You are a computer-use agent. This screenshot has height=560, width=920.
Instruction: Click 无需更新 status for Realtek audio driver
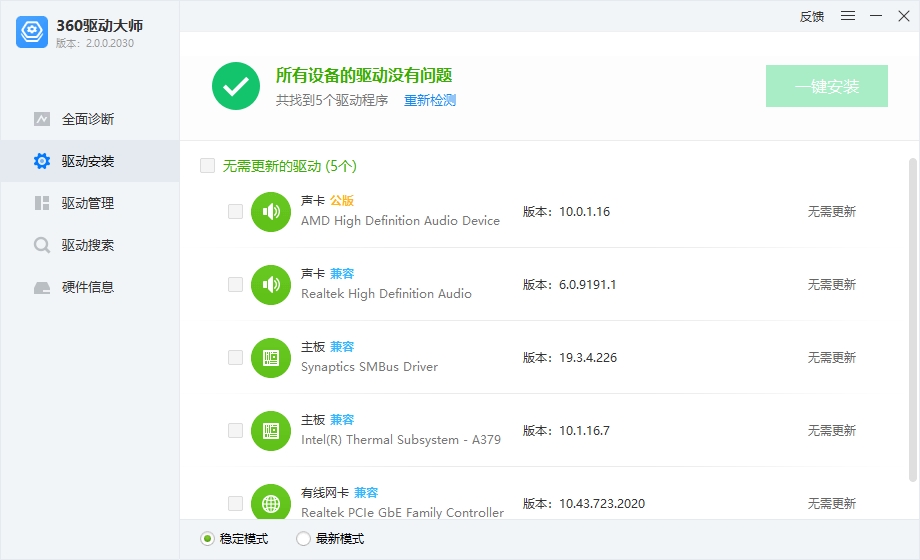point(831,285)
